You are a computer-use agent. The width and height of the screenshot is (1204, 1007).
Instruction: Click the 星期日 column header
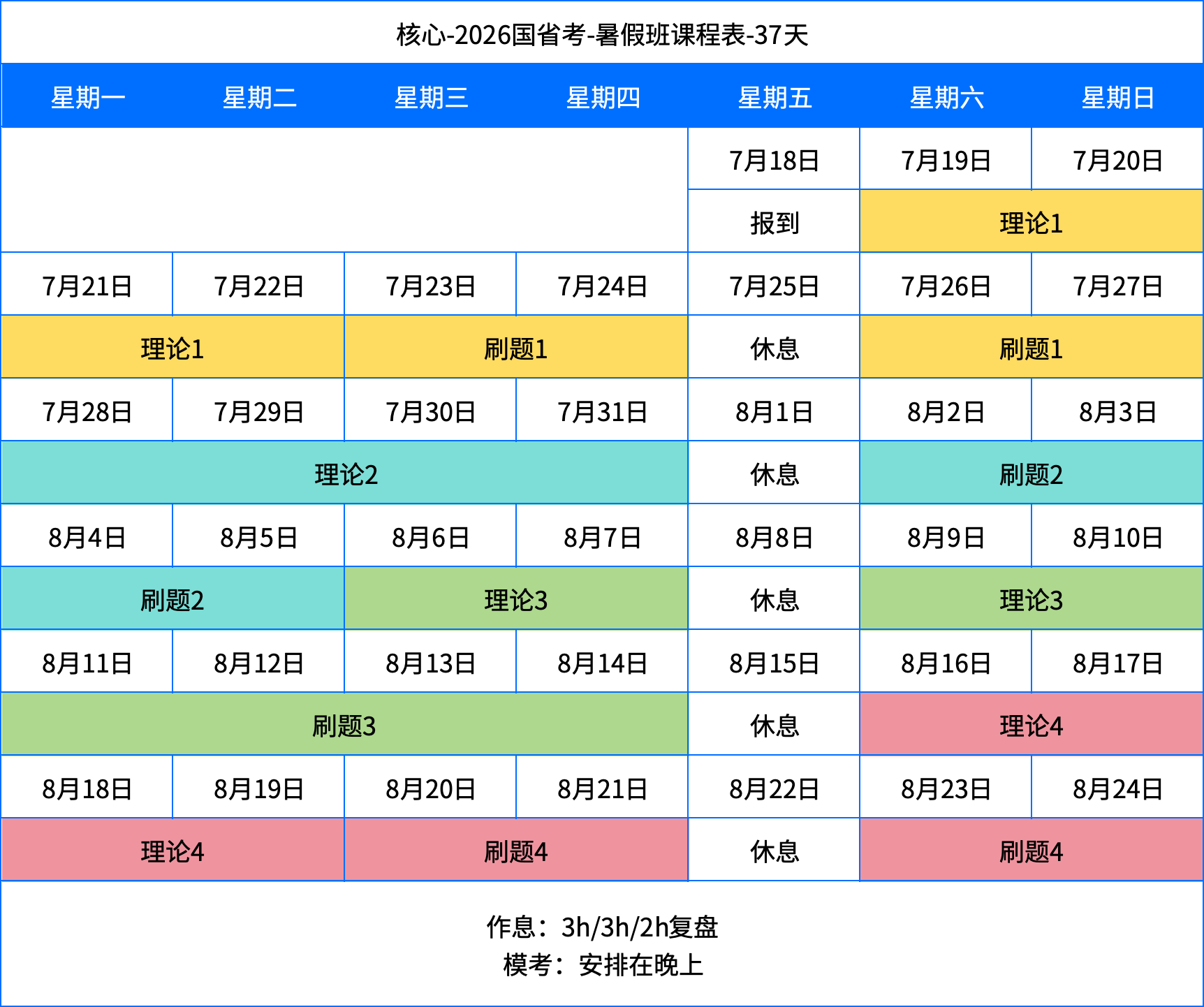tap(1116, 98)
